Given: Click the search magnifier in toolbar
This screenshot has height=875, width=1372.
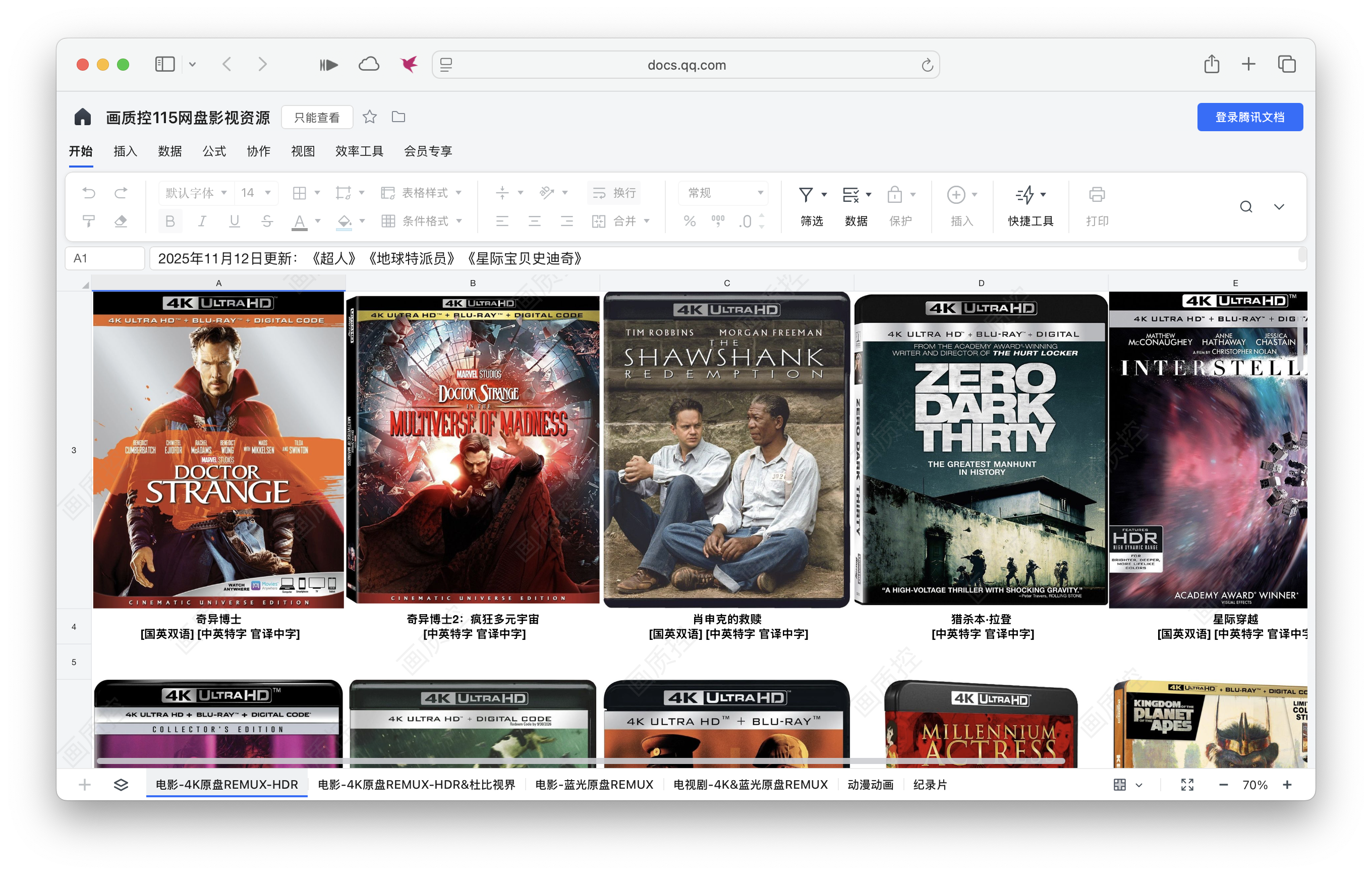Looking at the screenshot, I should (x=1245, y=206).
